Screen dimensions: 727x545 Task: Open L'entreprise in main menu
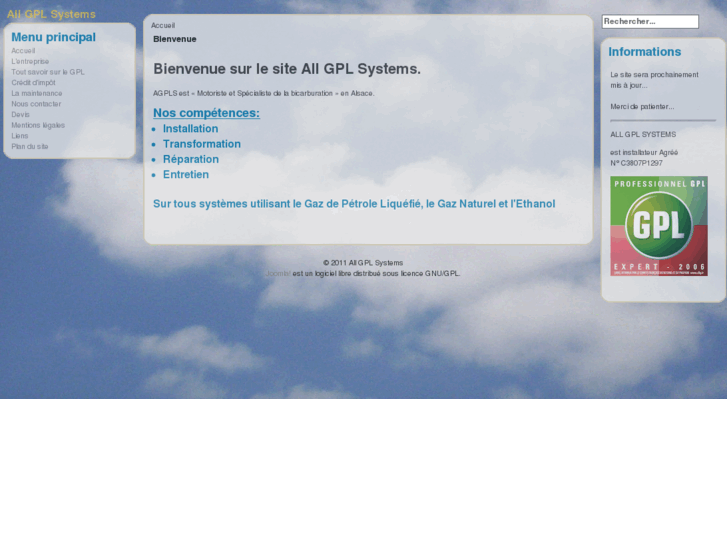(x=30, y=61)
